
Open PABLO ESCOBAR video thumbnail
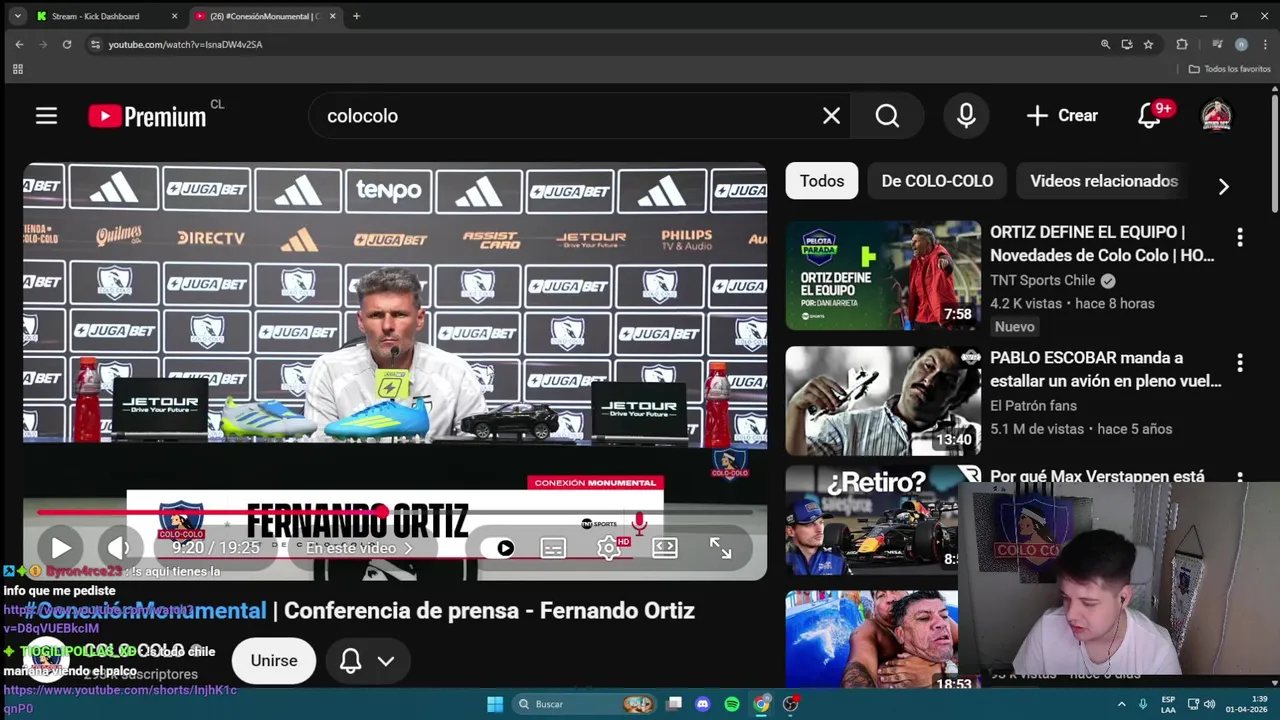(883, 401)
